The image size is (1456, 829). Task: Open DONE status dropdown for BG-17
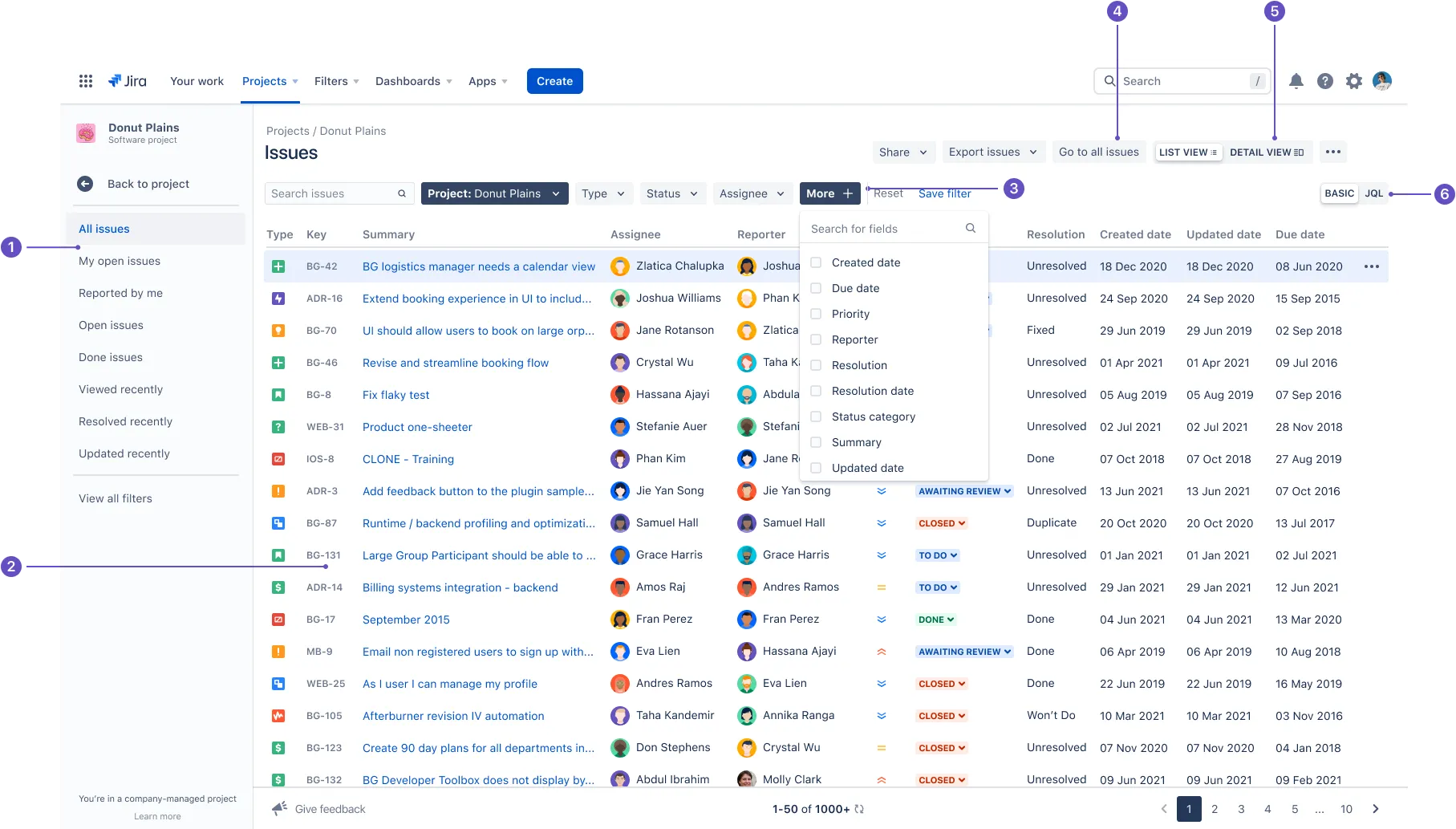click(936, 620)
